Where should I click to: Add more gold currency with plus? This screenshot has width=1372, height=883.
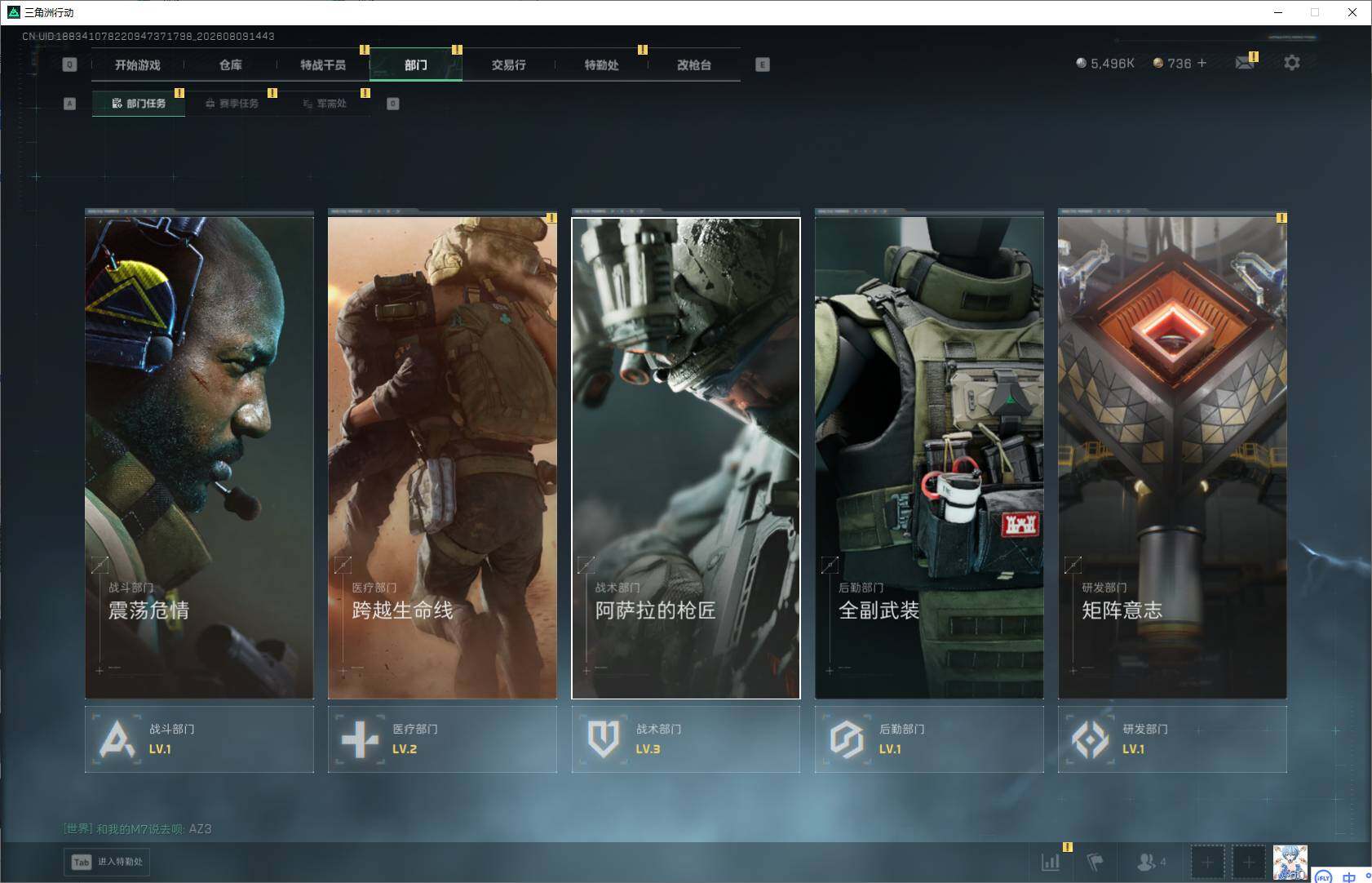coord(1202,63)
